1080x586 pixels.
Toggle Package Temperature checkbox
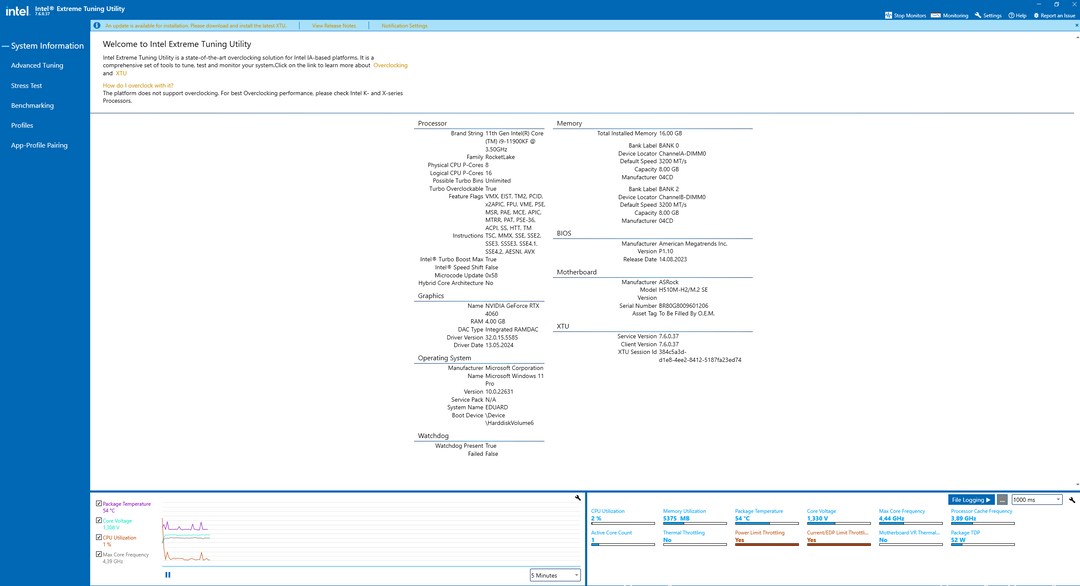pyautogui.click(x=99, y=503)
